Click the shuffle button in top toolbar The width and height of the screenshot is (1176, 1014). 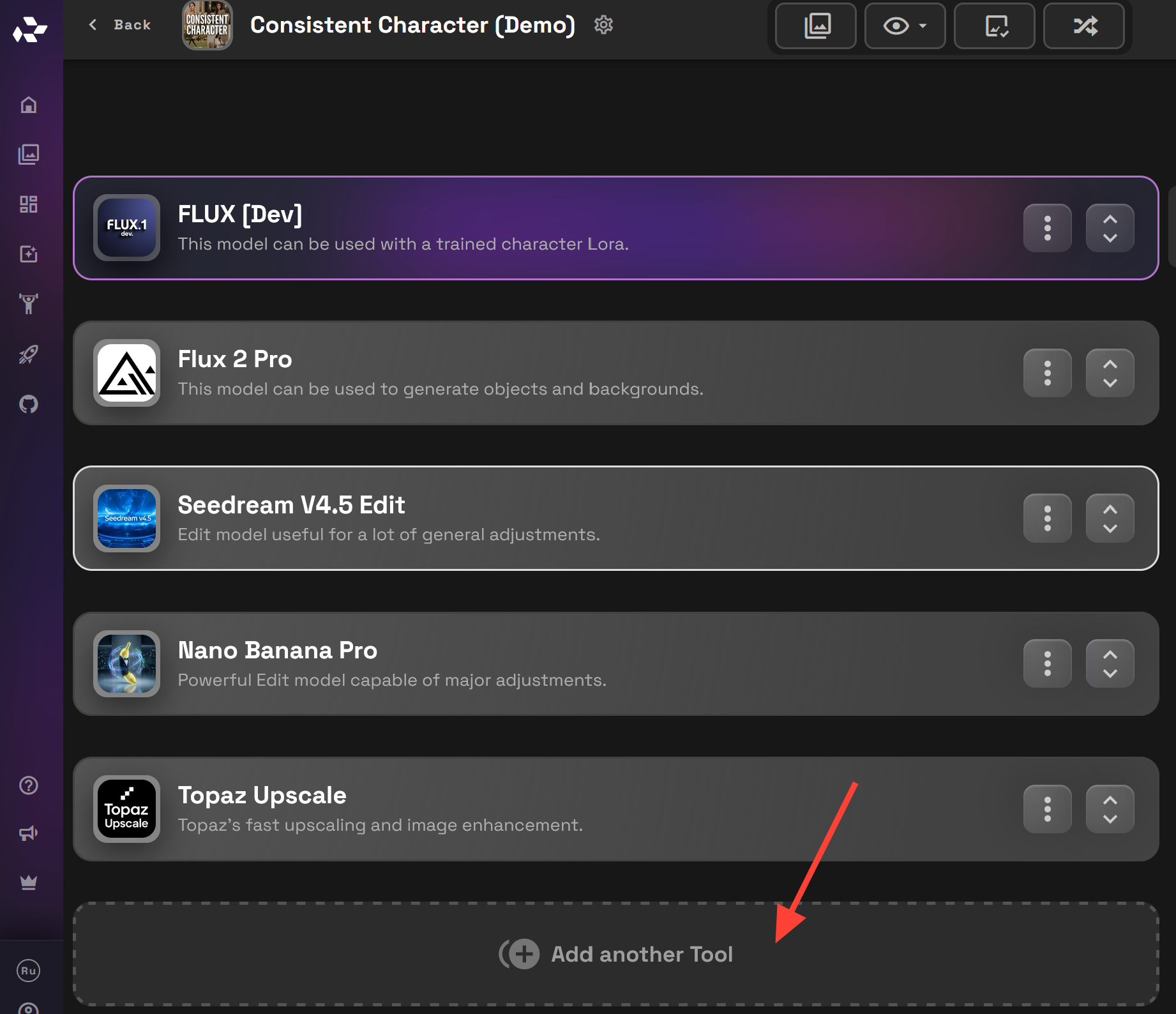[x=1084, y=26]
